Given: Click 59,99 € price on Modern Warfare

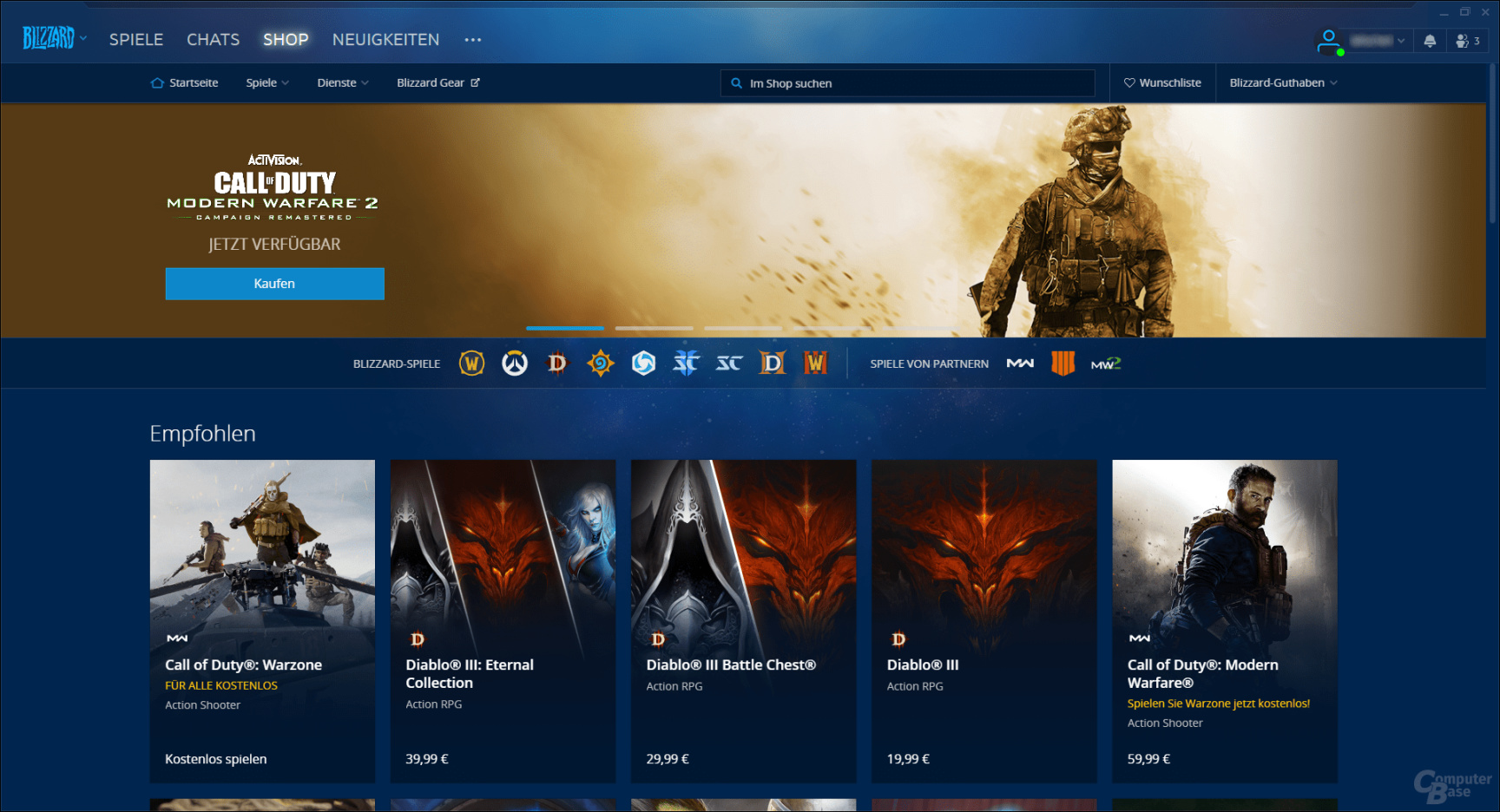Looking at the screenshot, I should pos(1148,759).
